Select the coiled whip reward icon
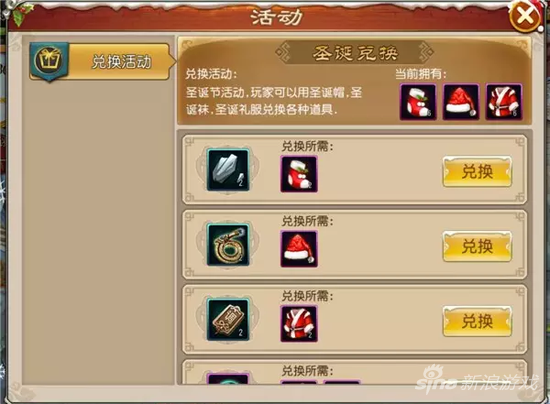The image size is (550, 404). pos(228,245)
